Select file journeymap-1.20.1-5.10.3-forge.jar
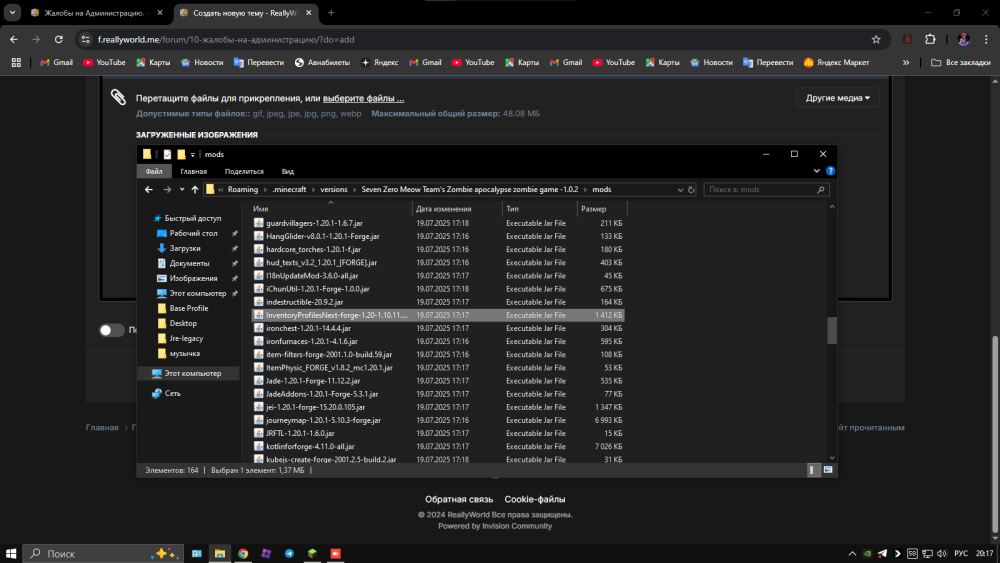The width and height of the screenshot is (1000, 563). pyautogui.click(x=323, y=420)
